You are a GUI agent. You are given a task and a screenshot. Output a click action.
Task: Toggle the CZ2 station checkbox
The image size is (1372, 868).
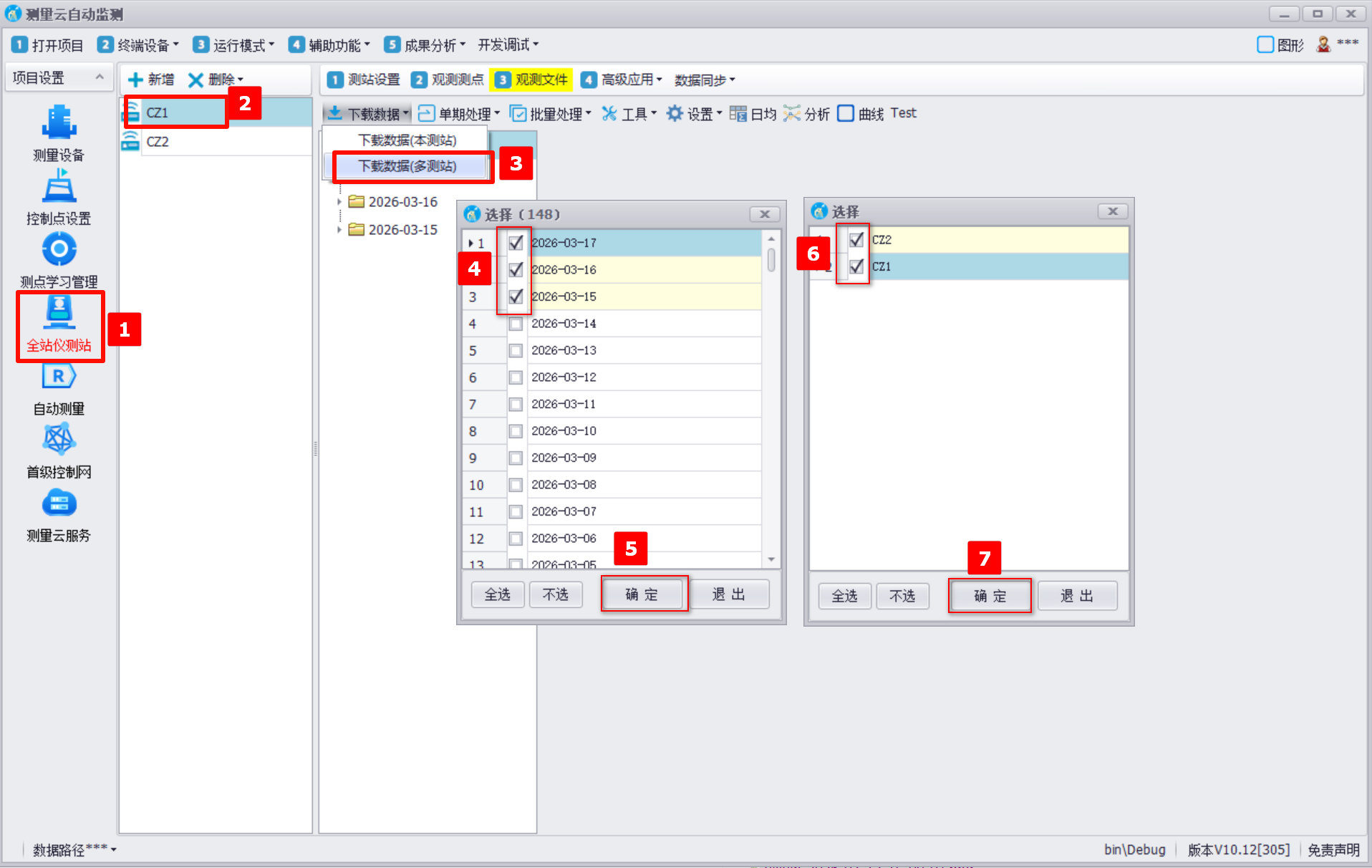(856, 240)
